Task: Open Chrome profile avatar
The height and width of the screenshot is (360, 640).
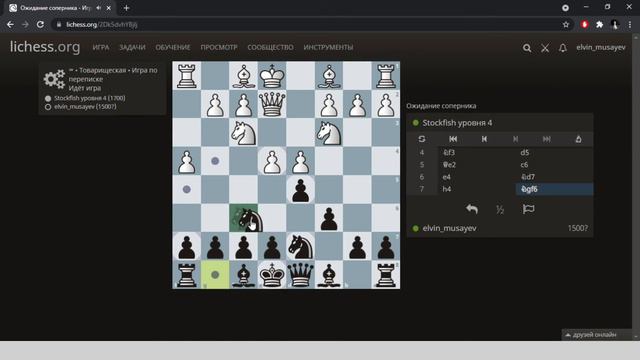Action: (x=615, y=24)
